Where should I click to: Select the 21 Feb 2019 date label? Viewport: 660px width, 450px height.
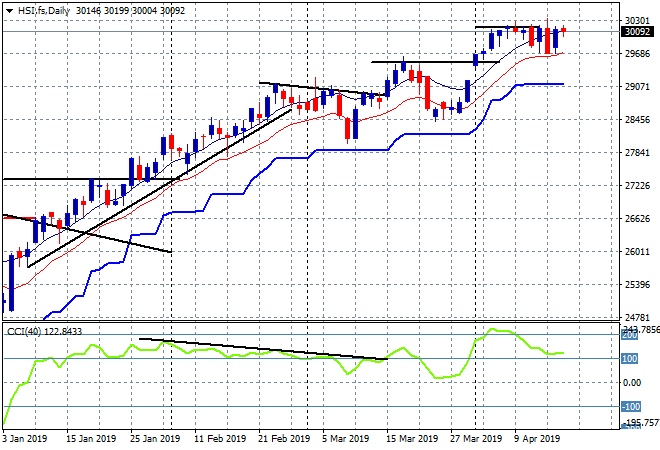tap(284, 439)
